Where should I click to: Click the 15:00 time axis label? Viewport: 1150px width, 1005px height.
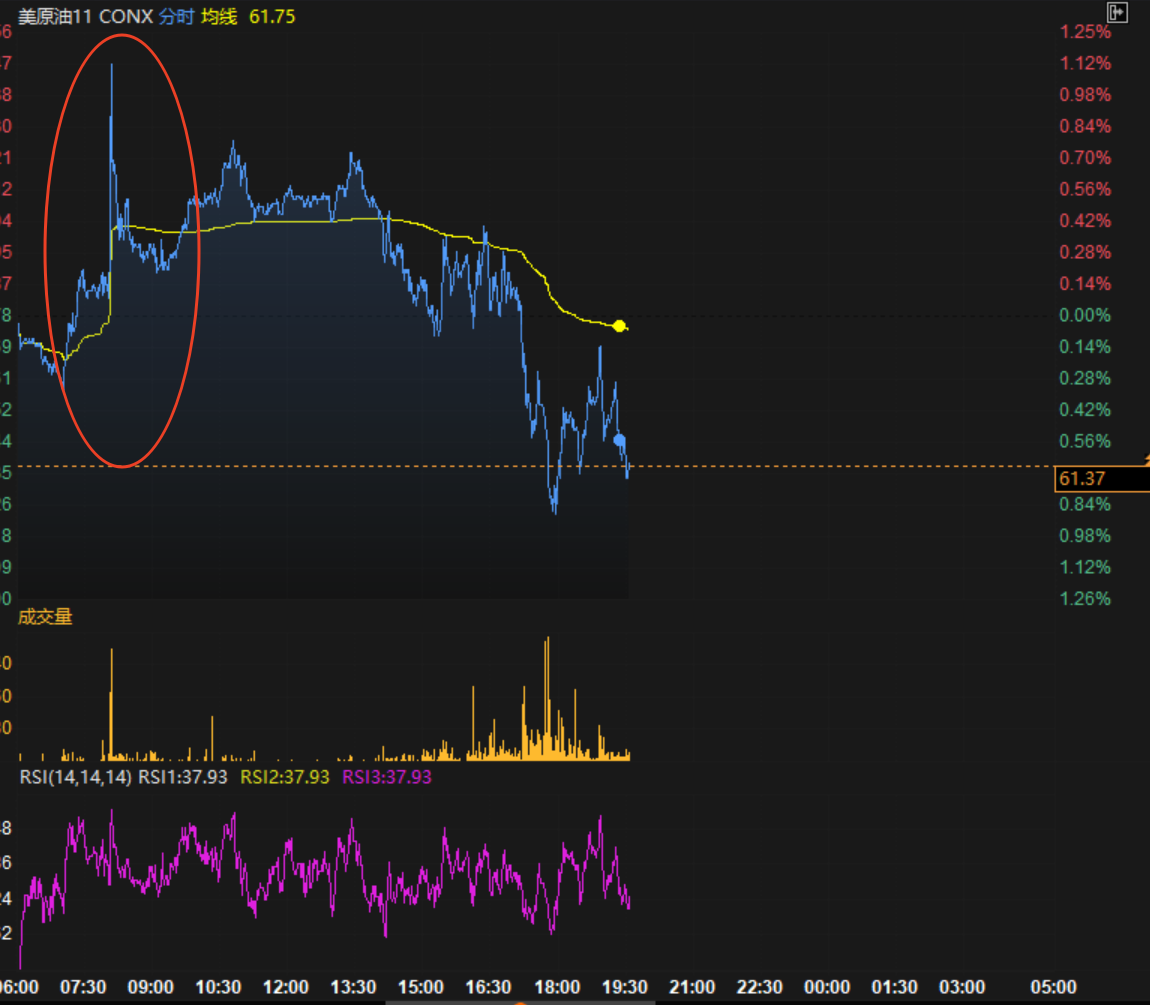[x=421, y=987]
